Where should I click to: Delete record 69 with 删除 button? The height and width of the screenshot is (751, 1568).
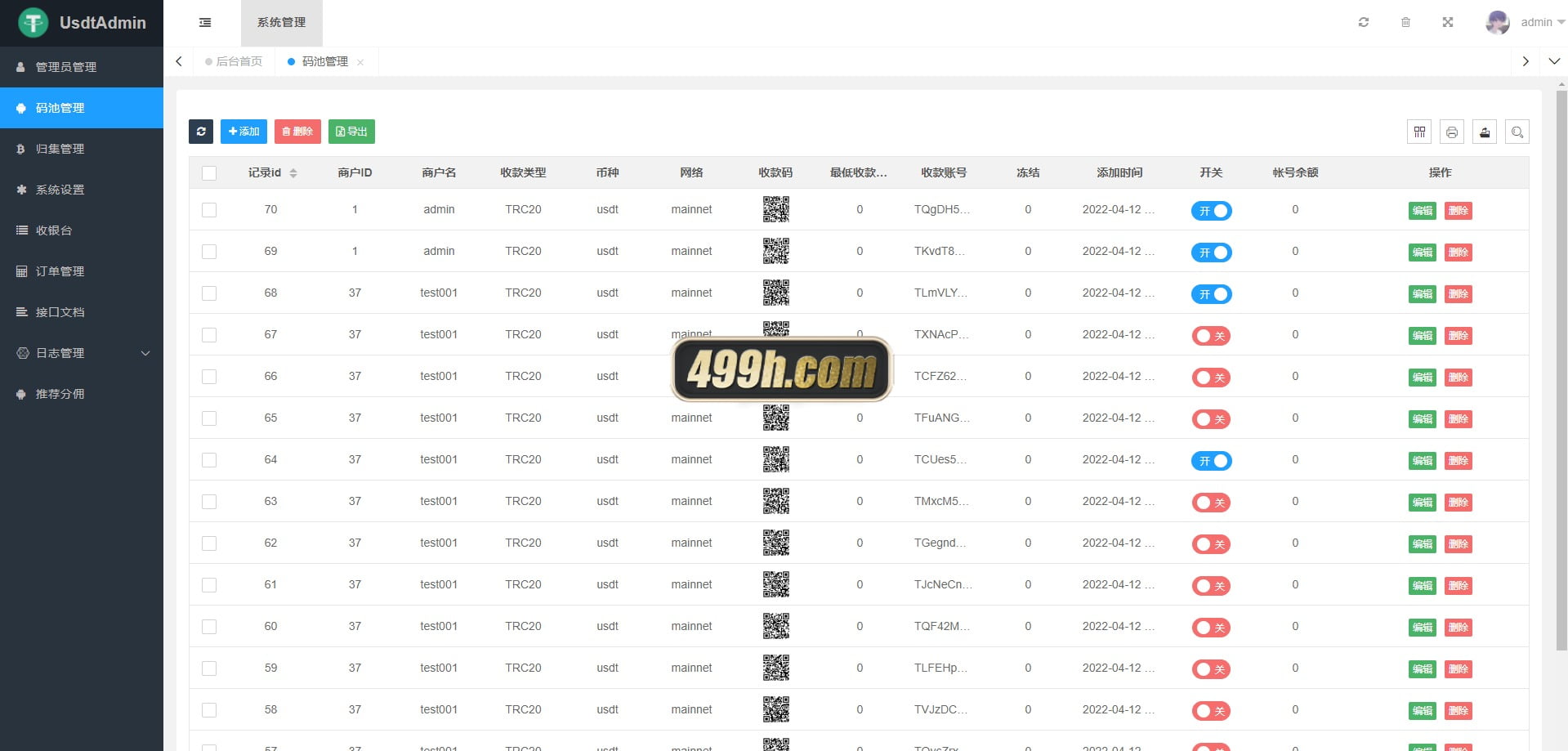[1459, 253]
